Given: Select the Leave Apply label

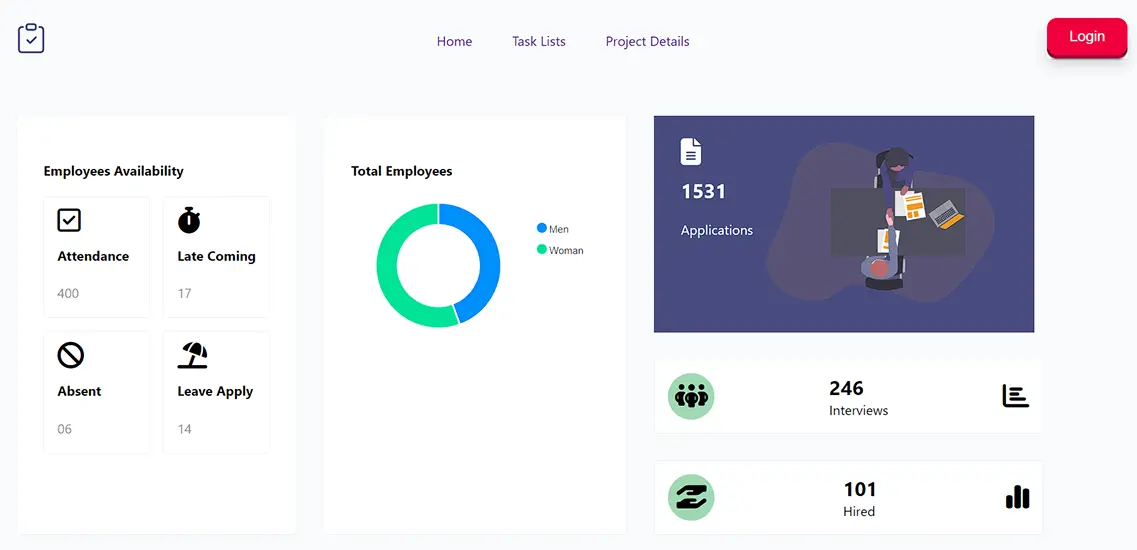Looking at the screenshot, I should pos(215,392).
